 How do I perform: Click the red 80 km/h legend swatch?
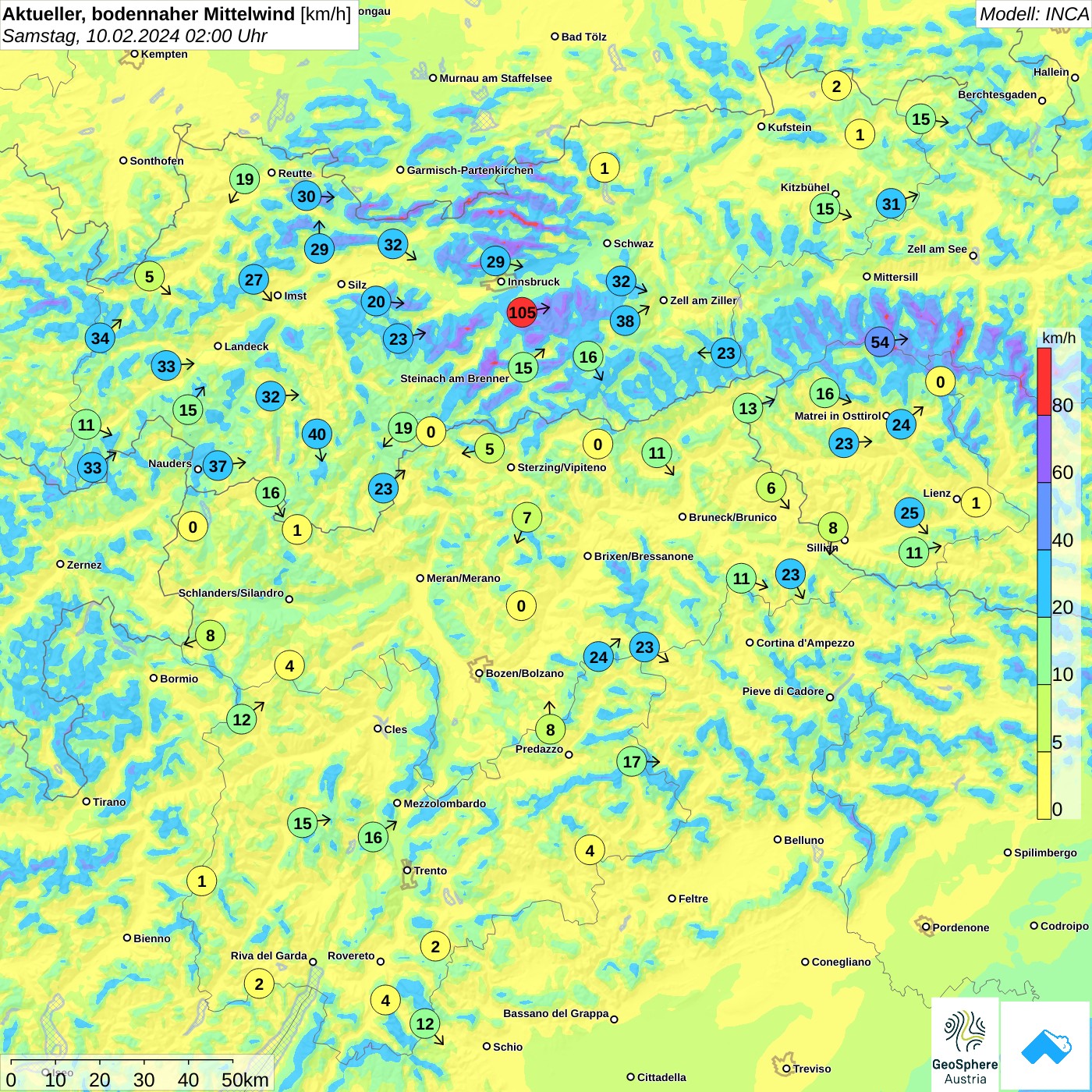1044,381
